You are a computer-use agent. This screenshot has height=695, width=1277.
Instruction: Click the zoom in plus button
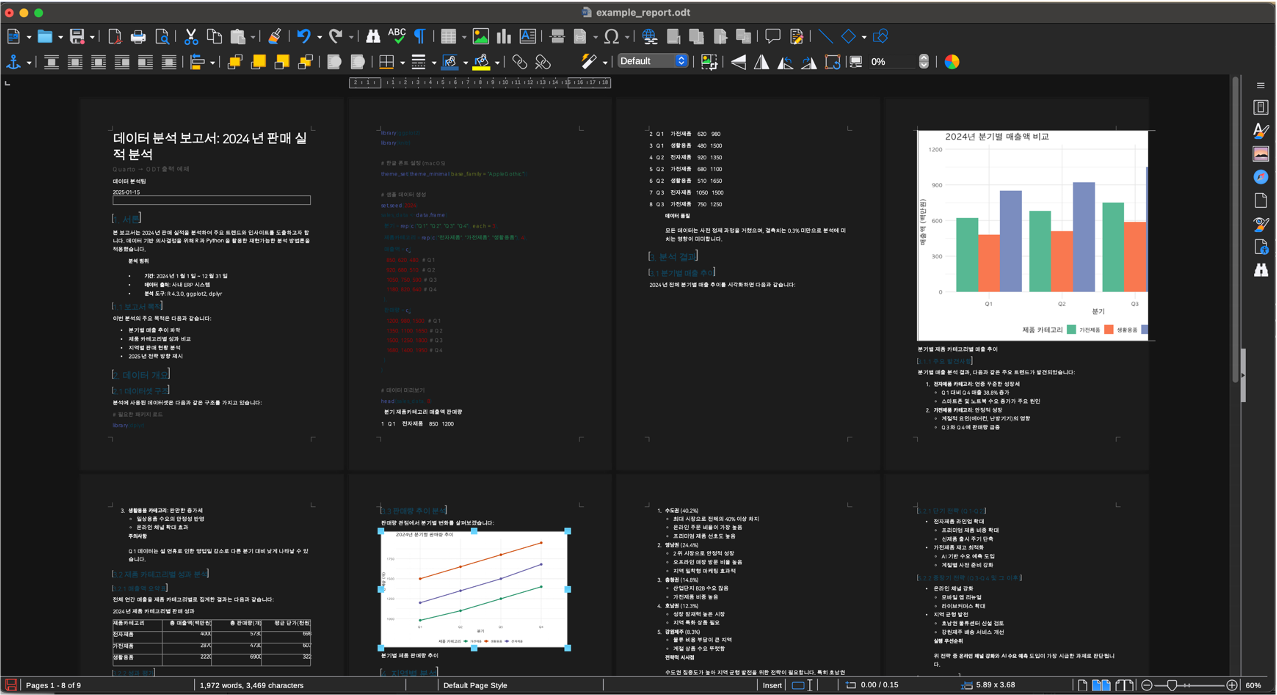1231,685
